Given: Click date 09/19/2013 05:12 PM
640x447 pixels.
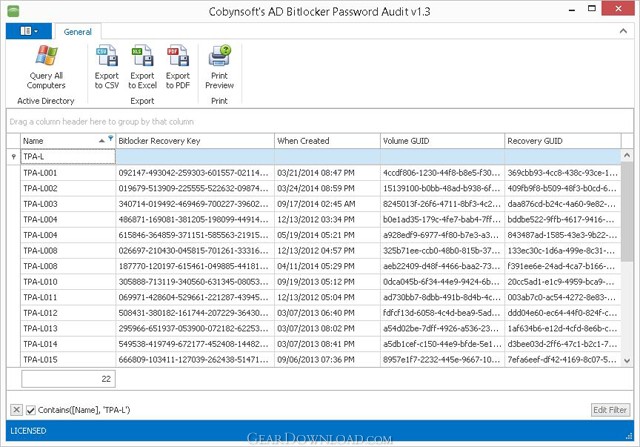Looking at the screenshot, I should [327, 282].
